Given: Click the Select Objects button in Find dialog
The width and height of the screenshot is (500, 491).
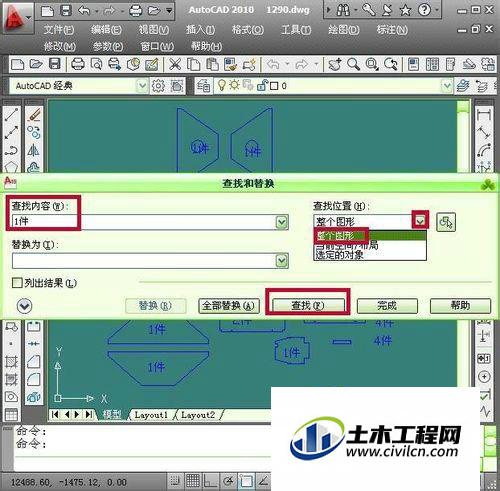Looking at the screenshot, I should [446, 222].
